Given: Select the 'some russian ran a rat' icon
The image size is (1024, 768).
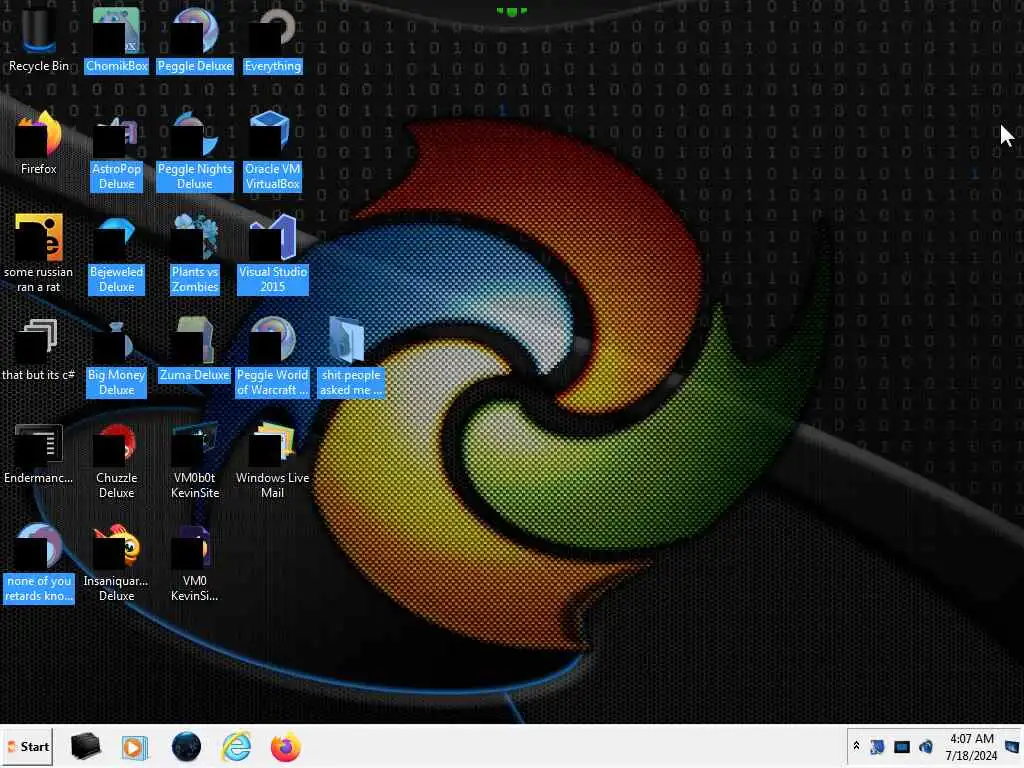Looking at the screenshot, I should (39, 253).
